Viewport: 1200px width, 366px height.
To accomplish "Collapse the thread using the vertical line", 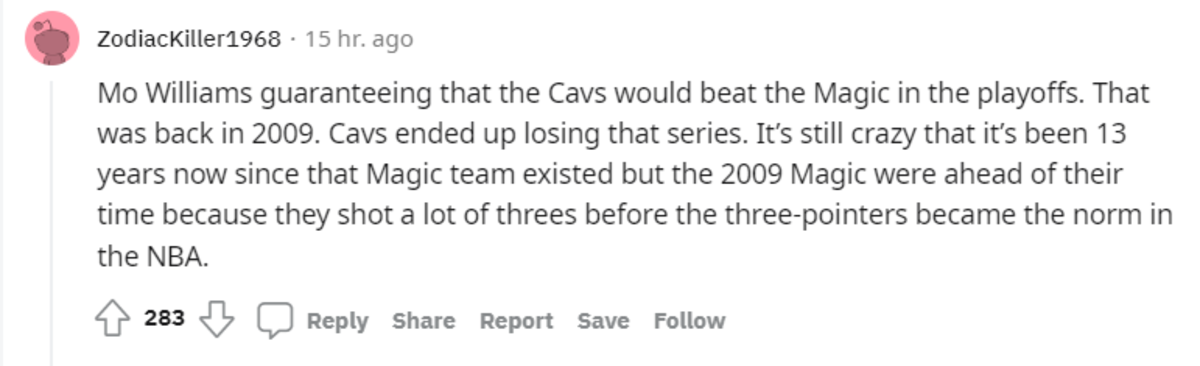I will pos(52,220).
